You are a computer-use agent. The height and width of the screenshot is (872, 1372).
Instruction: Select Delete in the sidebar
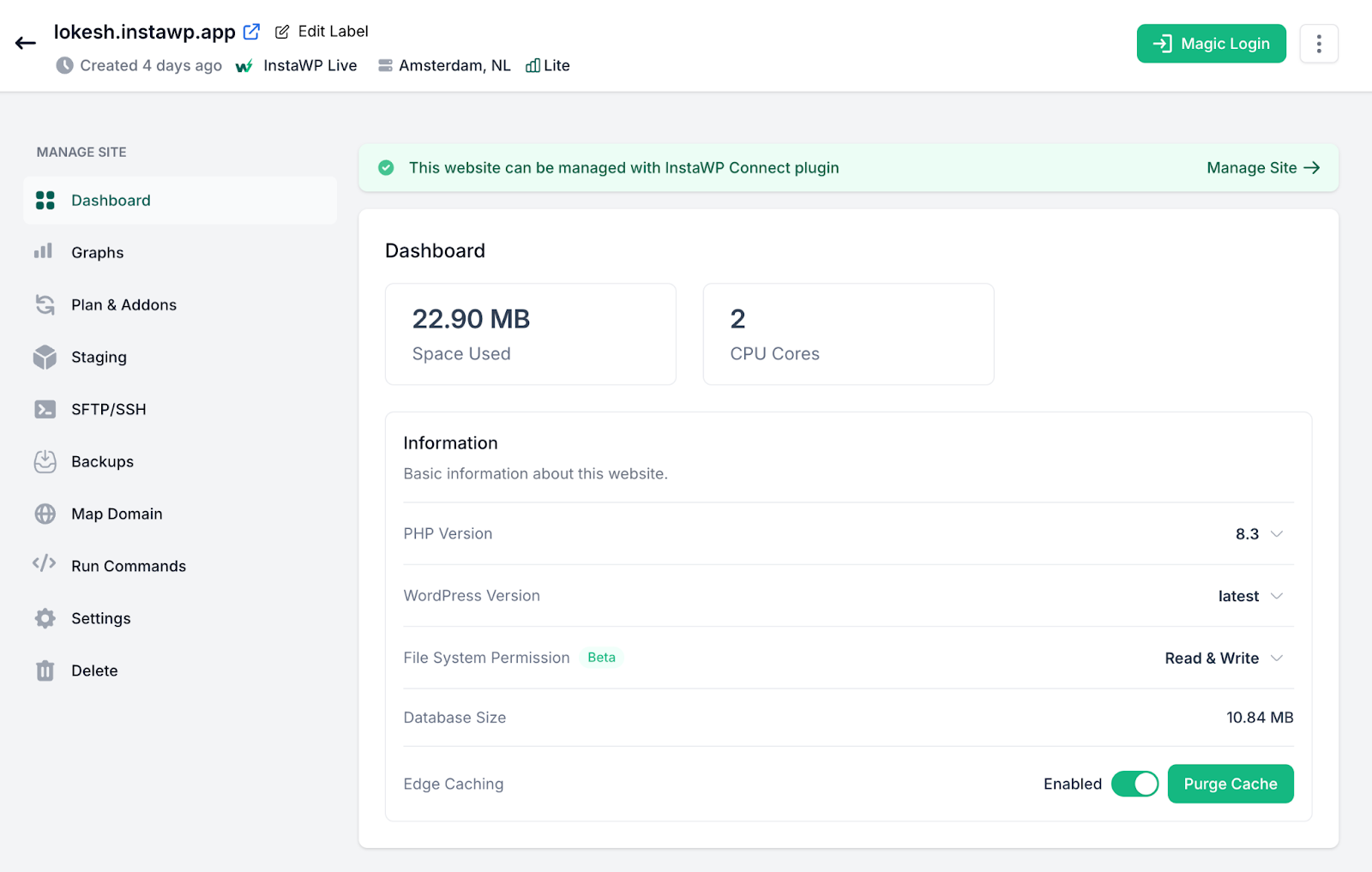(180, 671)
